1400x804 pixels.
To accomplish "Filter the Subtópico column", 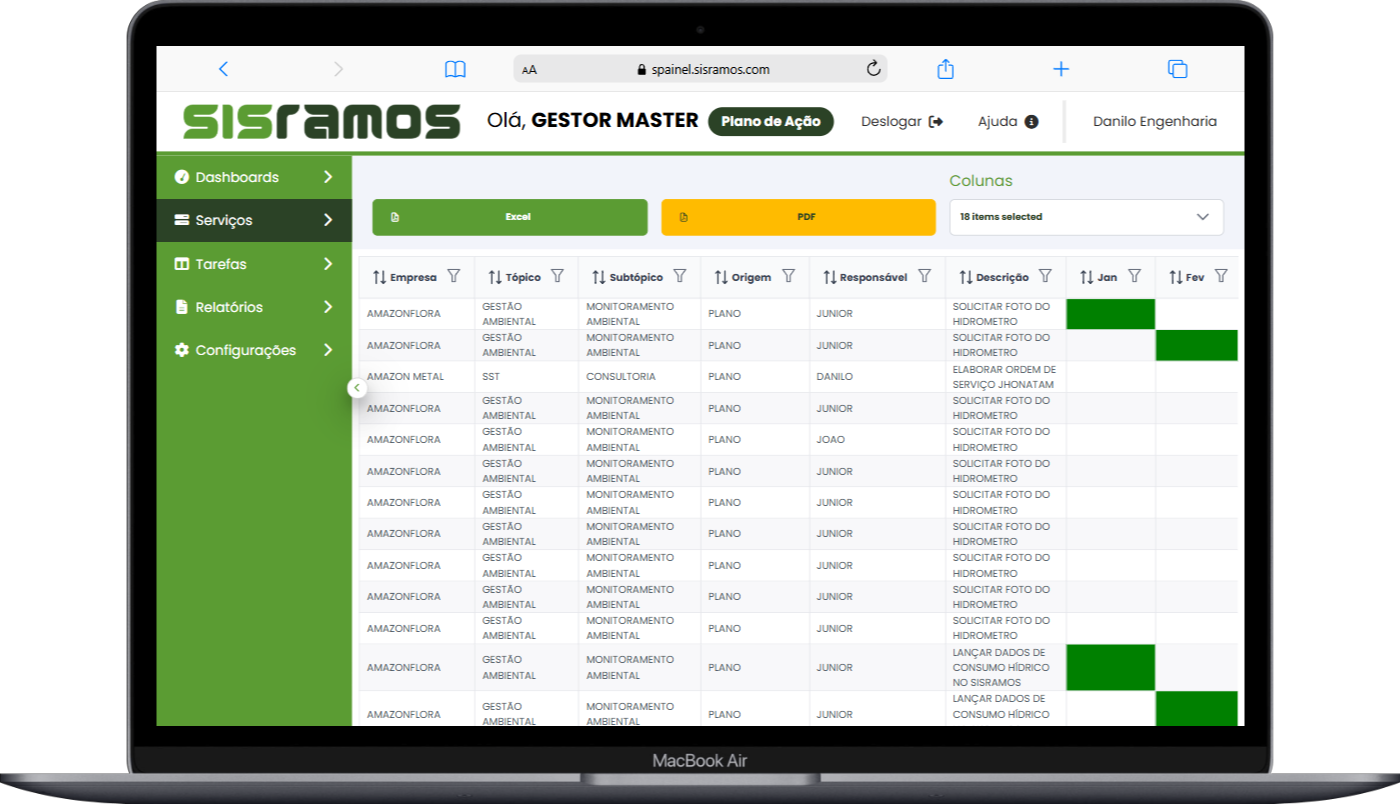I will (680, 276).
